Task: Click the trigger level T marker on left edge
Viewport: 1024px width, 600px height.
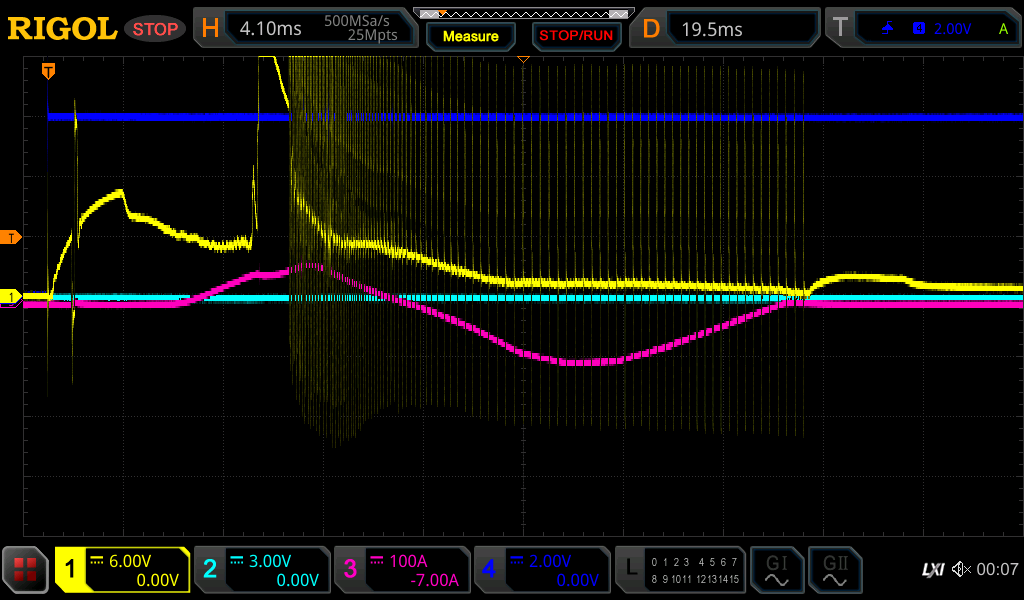Action: [11, 237]
